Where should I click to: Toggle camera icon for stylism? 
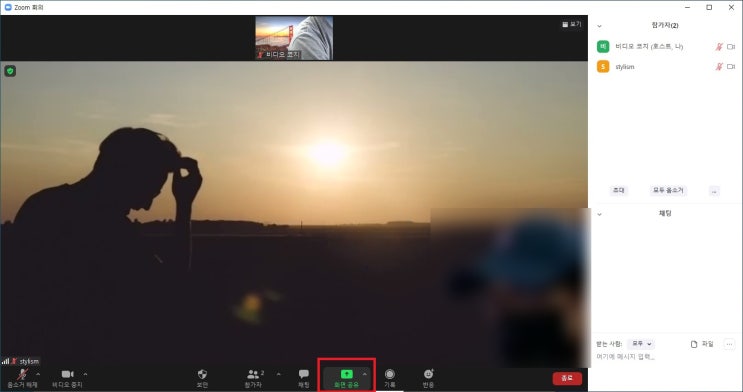coord(731,67)
